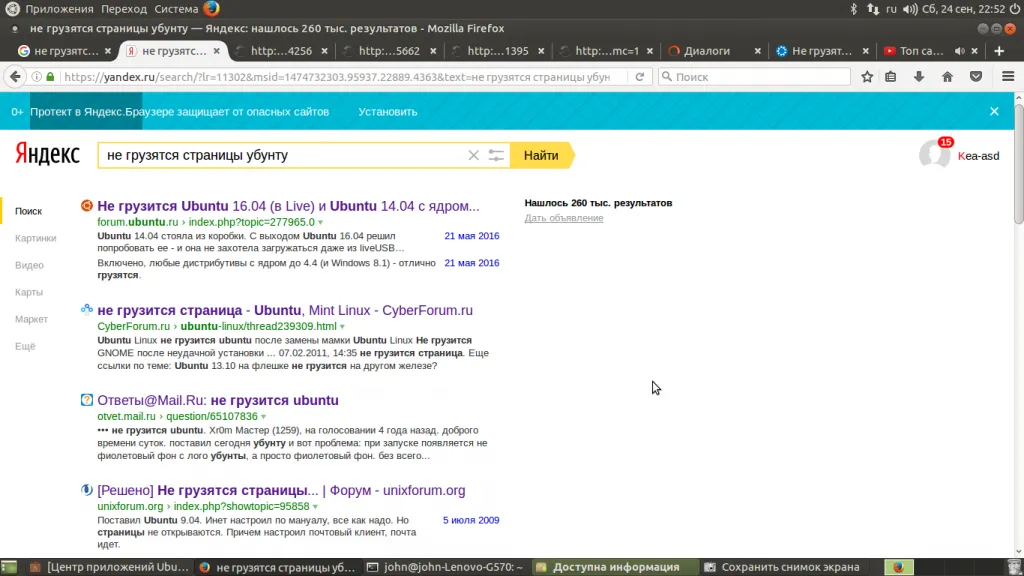This screenshot has width=1024, height=576.
Task: Switch to the http:...4256 tab
Action: coord(281,50)
